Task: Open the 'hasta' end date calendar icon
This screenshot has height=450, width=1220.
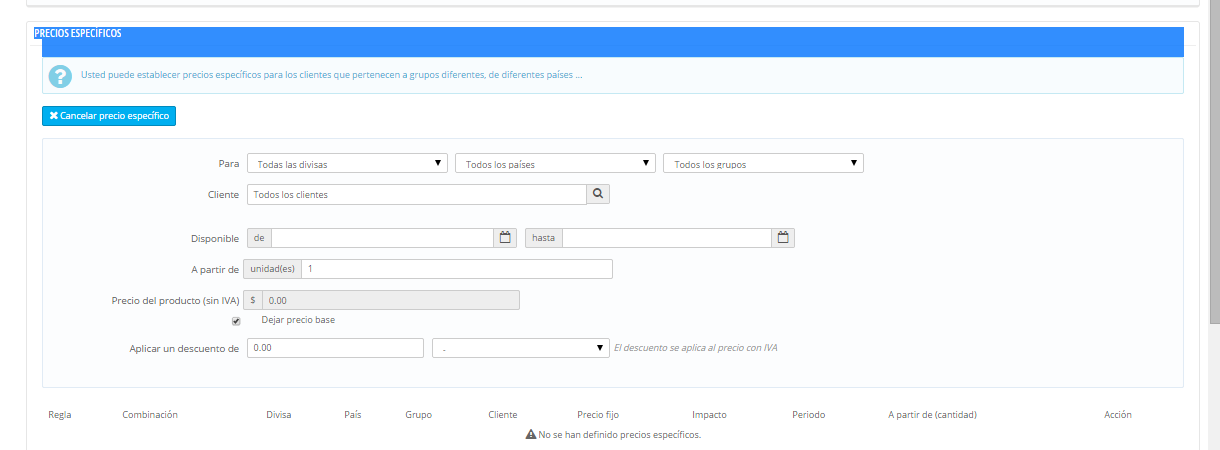Action: coord(783,238)
